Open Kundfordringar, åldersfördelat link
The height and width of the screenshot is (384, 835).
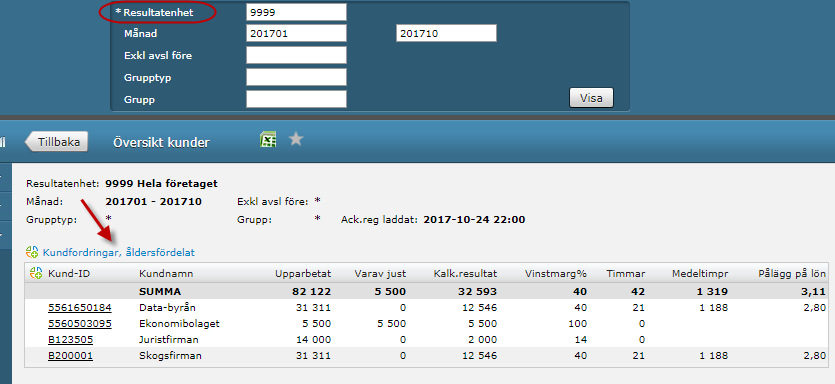coord(119,252)
